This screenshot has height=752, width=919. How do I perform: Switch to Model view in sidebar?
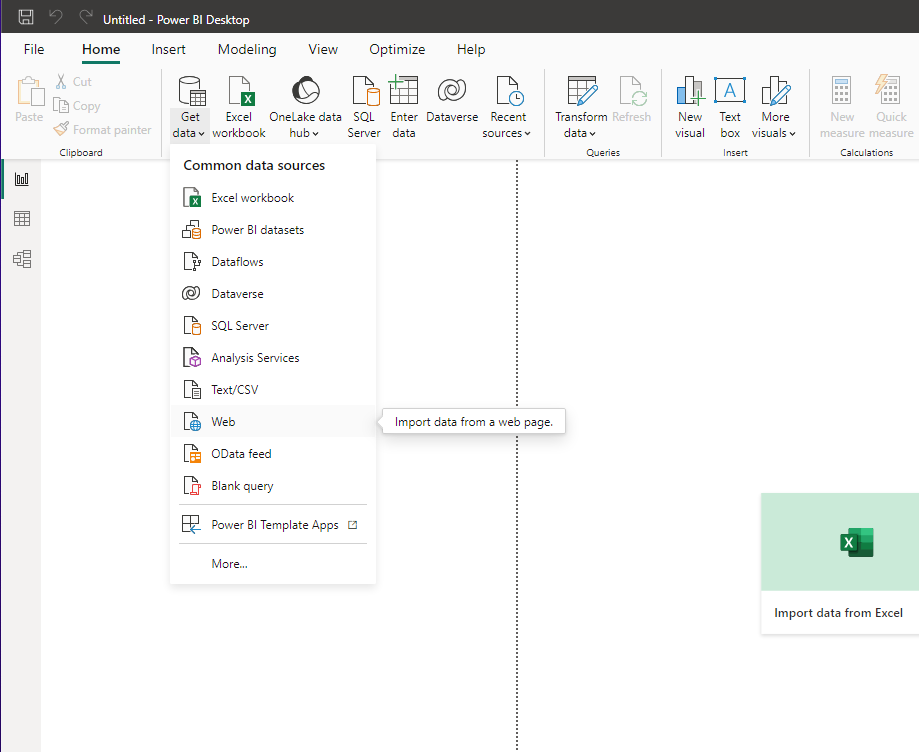[22, 258]
